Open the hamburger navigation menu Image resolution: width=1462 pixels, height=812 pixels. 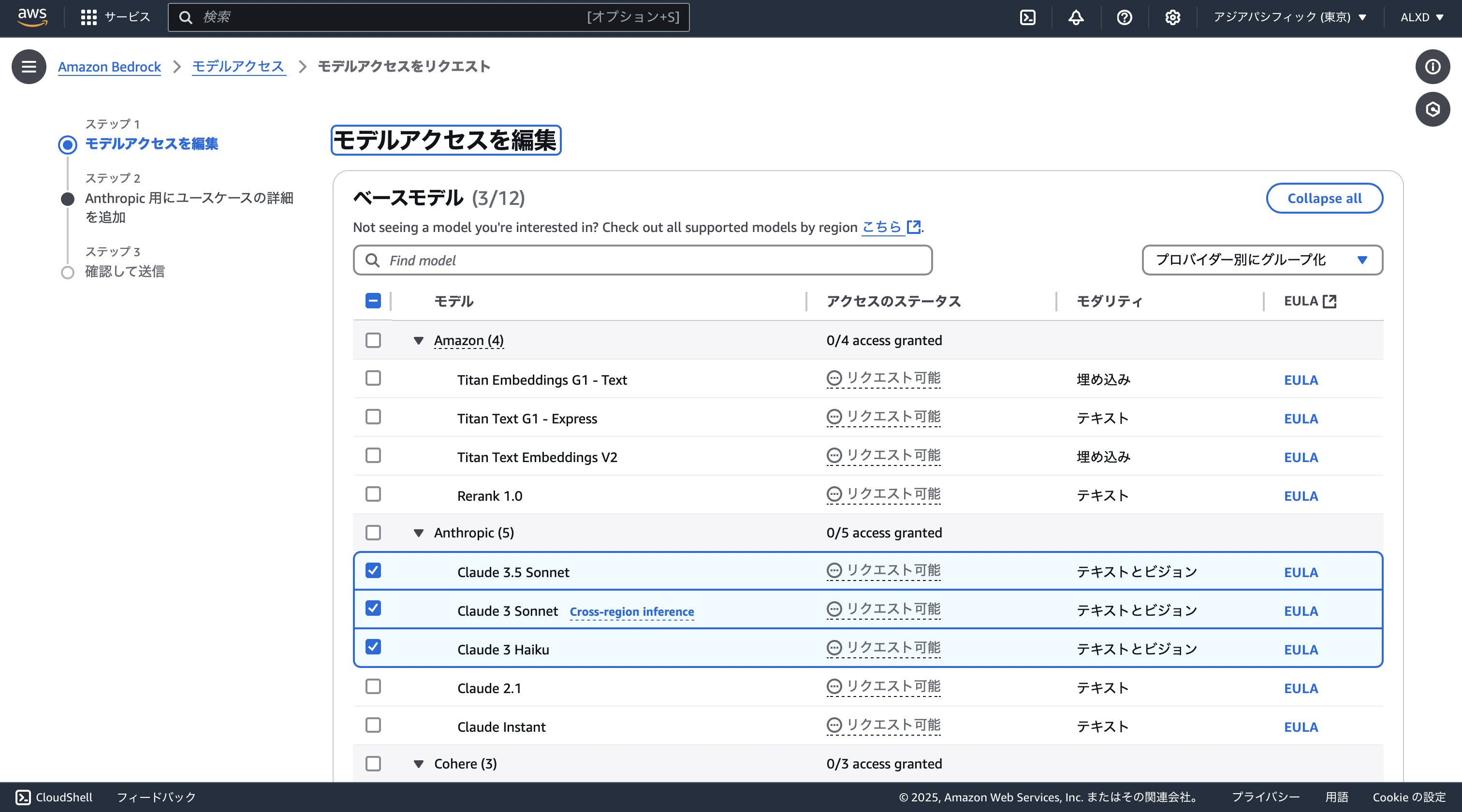[x=29, y=66]
